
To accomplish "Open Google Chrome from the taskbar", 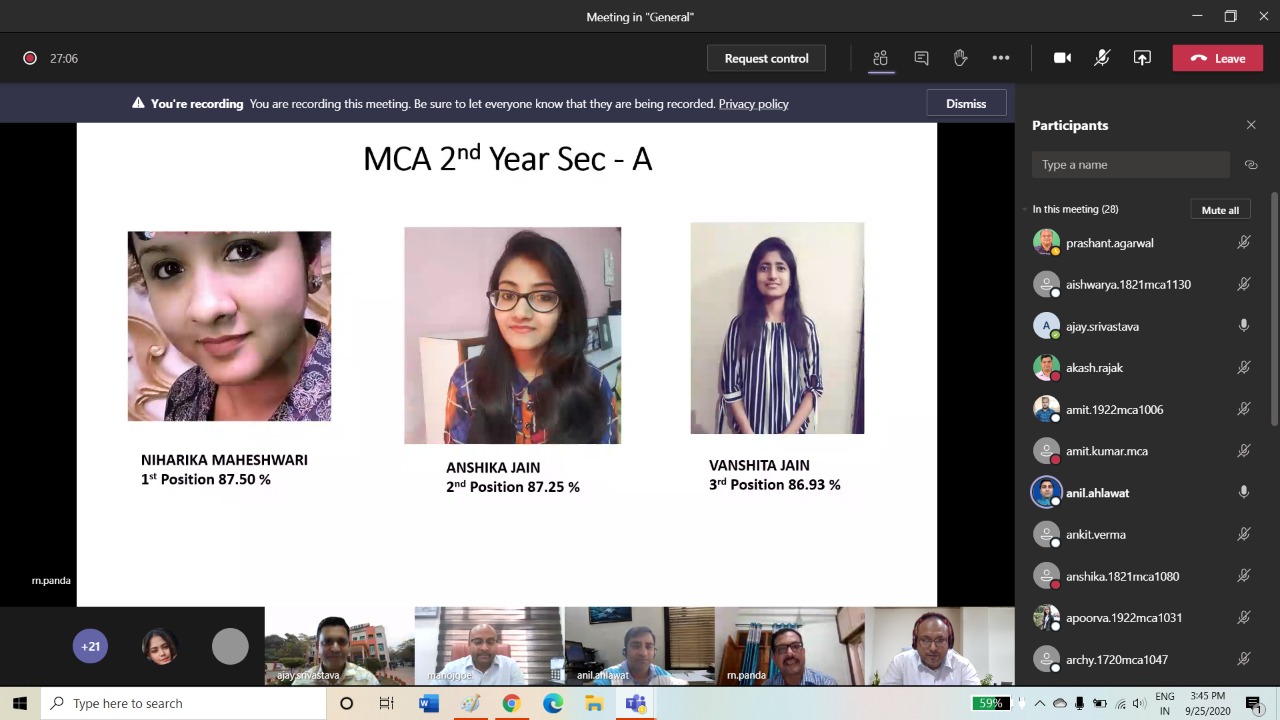I will [511, 703].
